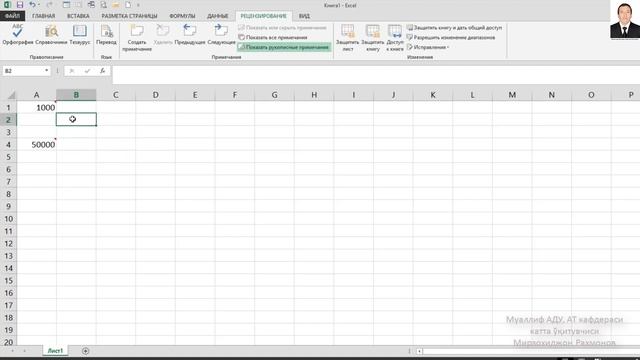The height and width of the screenshot is (360, 640).
Task: Switch to the ДАННЫЕ tab
Action: click(218, 16)
